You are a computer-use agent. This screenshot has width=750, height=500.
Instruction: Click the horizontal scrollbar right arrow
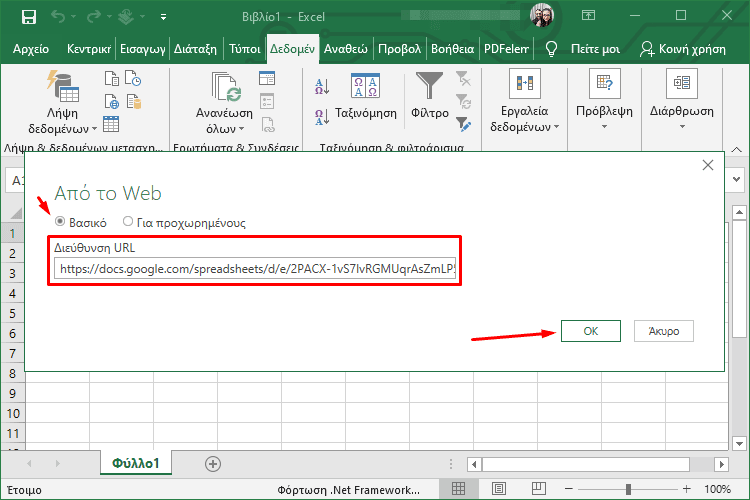click(x=721, y=464)
